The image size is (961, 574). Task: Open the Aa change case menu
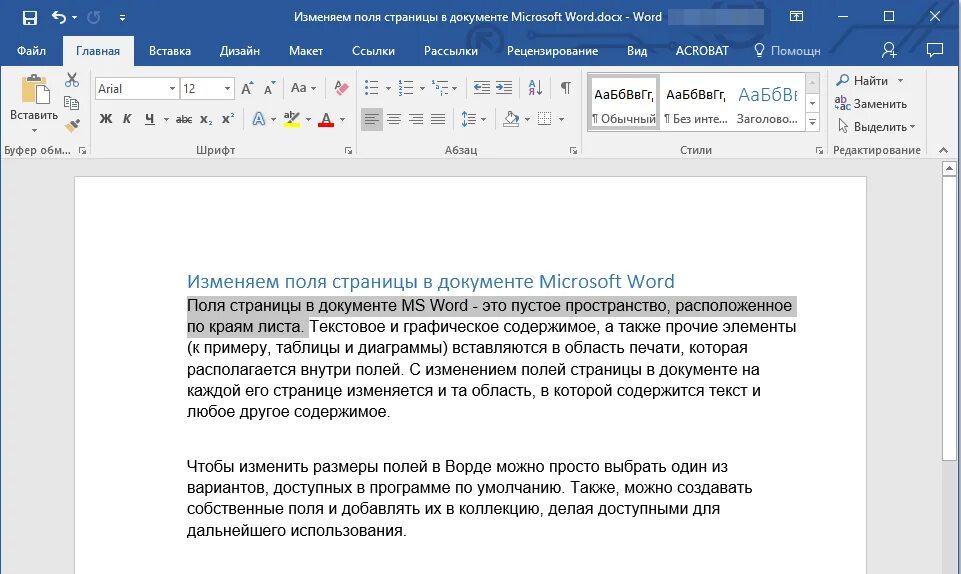303,88
